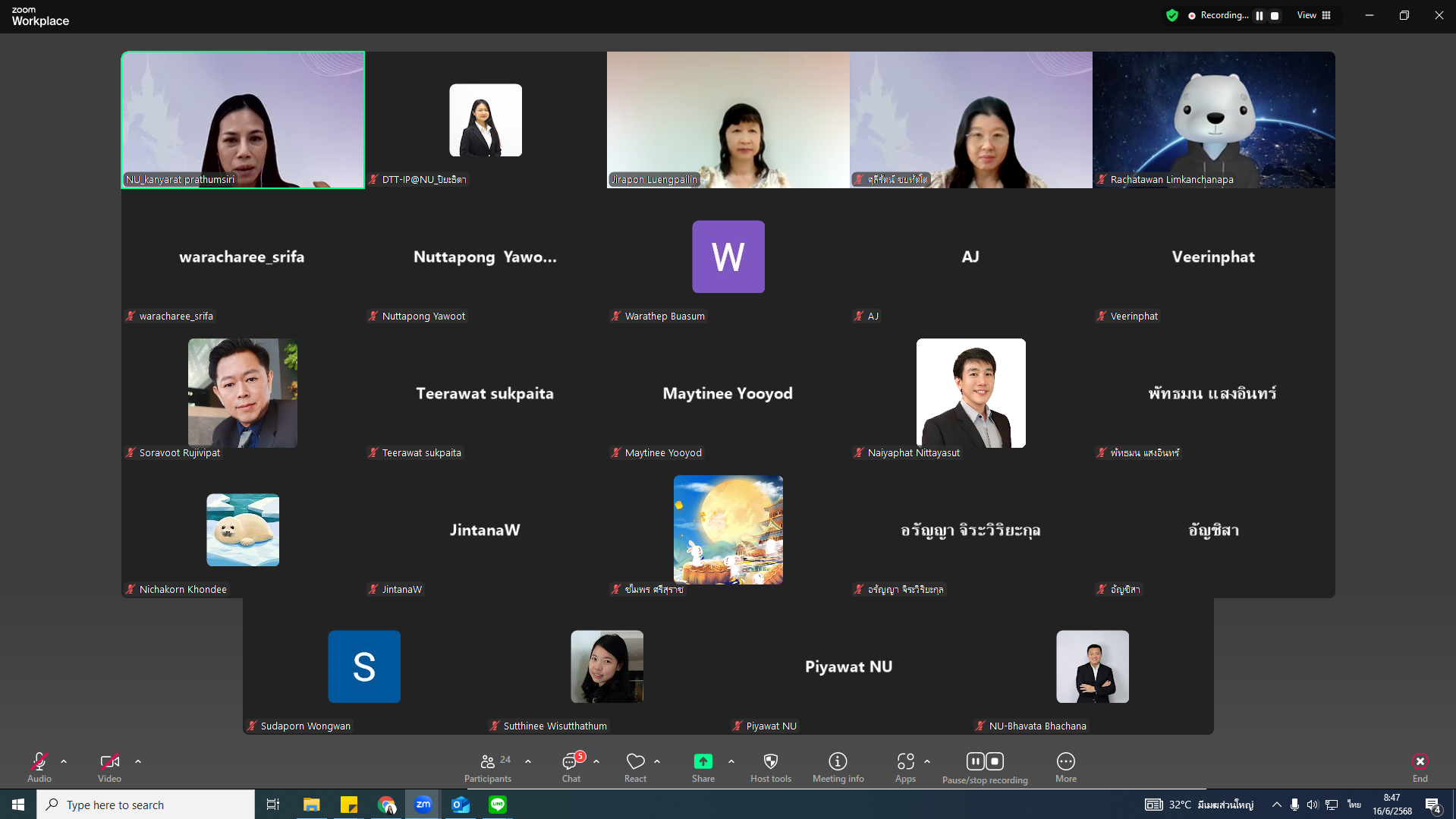Click the Windows taskbar search box
This screenshot has width=1456, height=819.
146,805
